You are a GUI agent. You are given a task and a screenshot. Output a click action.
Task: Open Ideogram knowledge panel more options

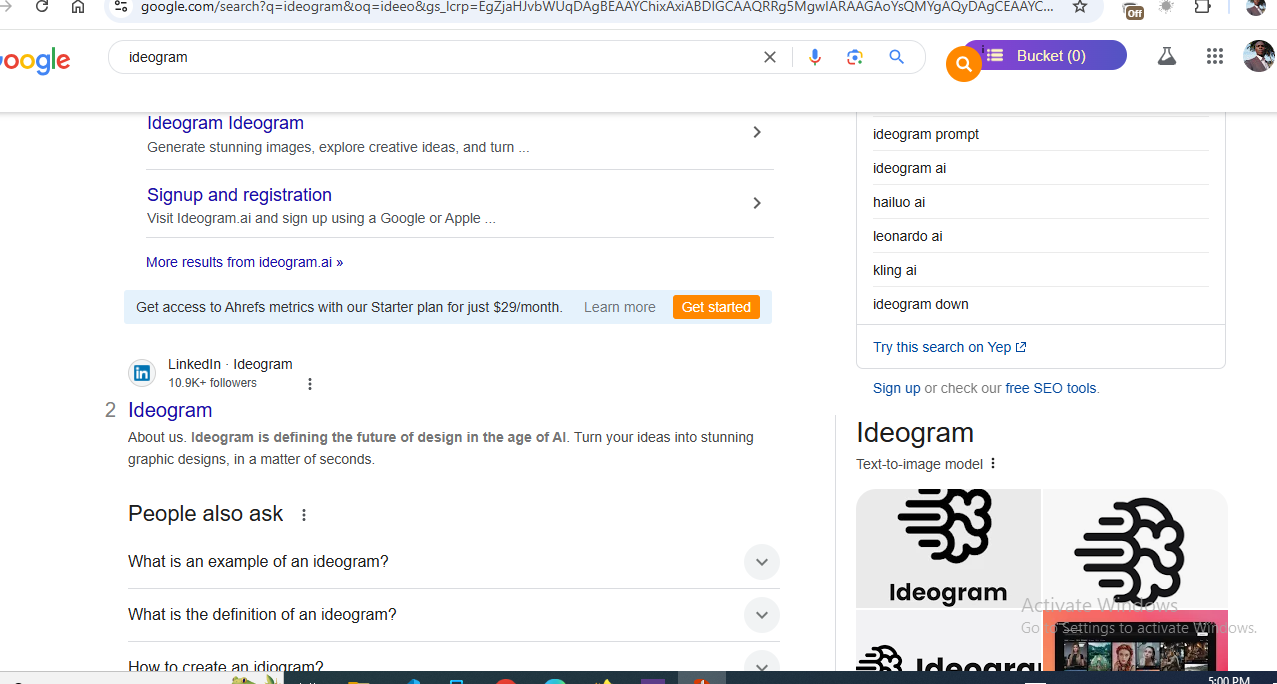tap(993, 464)
